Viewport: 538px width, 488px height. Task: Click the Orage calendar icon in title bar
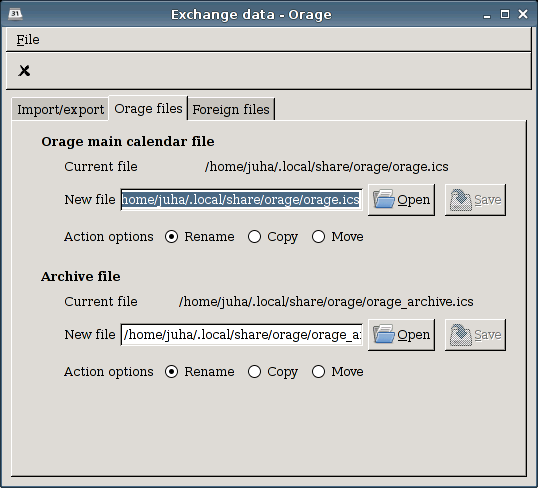(x=15, y=14)
